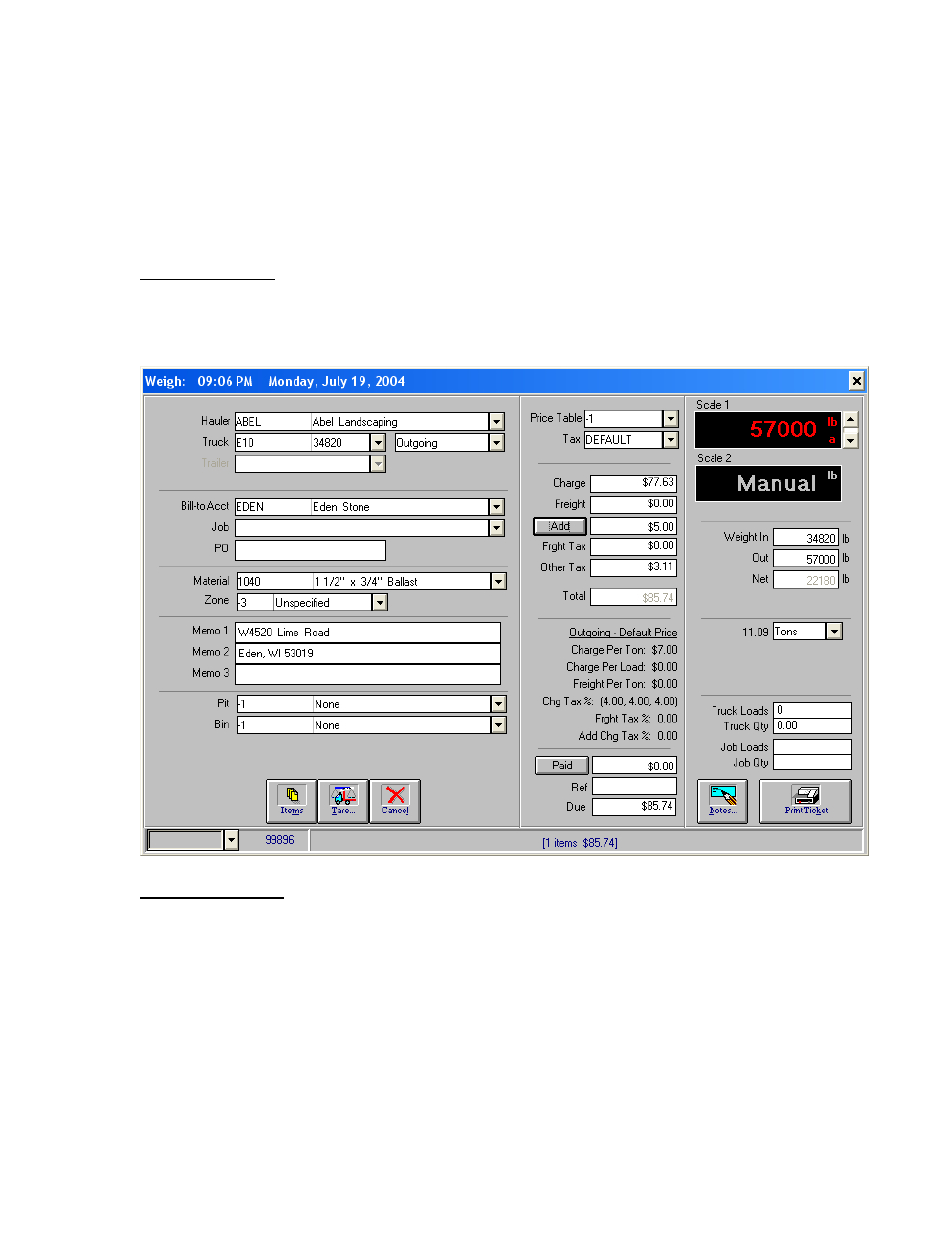Increase Scale 1 with up arrow
Screen dimensions: 952x1233
click(850, 420)
